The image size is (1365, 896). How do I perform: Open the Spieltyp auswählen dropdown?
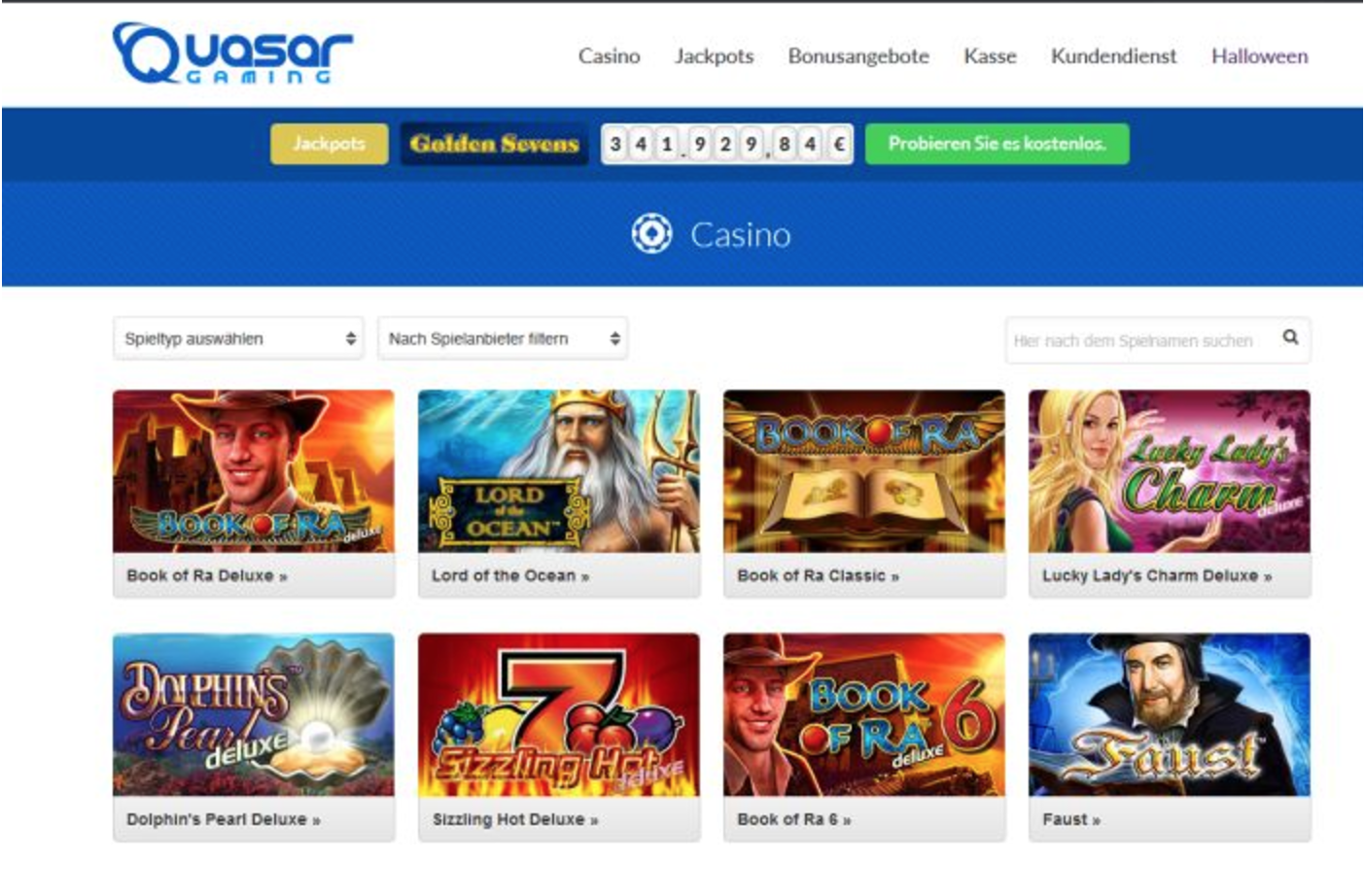(238, 338)
